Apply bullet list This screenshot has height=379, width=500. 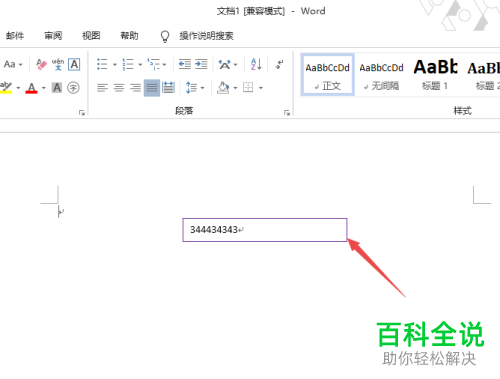102,64
